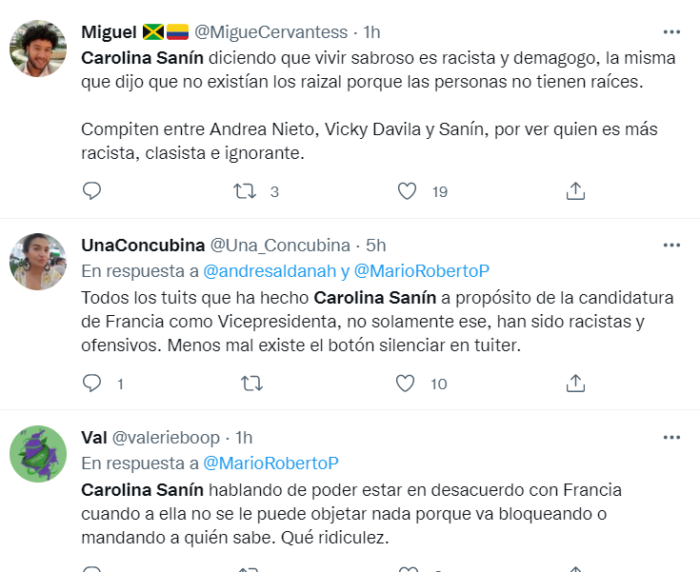Retweet Miguel's tweet about Carolina Sanín
The width and height of the screenshot is (700, 572).
click(x=245, y=190)
